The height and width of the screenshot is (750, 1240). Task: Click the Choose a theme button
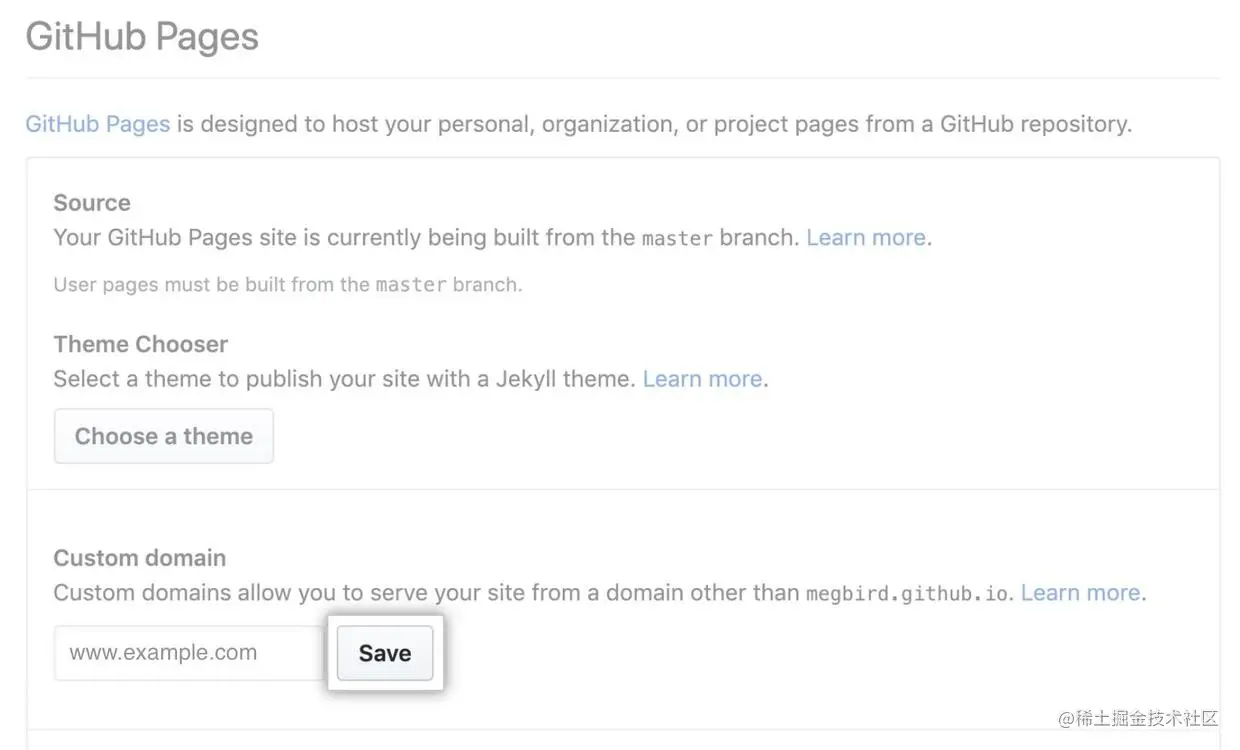point(164,436)
